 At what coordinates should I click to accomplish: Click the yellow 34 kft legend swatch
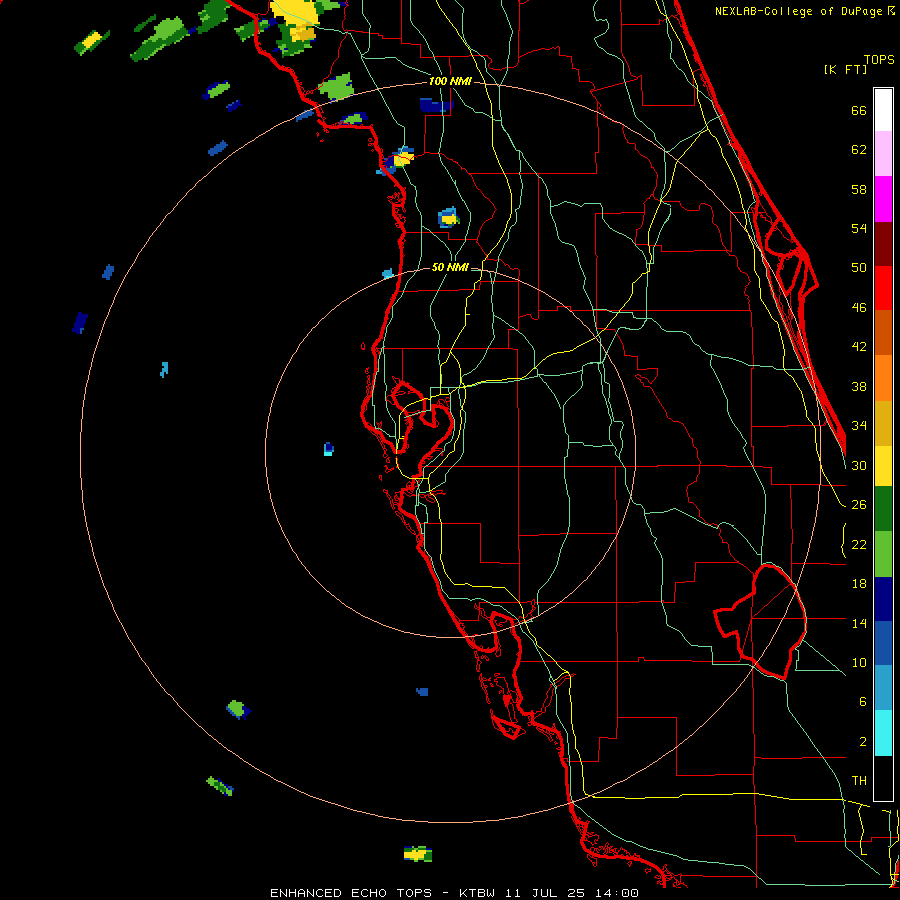point(883,466)
